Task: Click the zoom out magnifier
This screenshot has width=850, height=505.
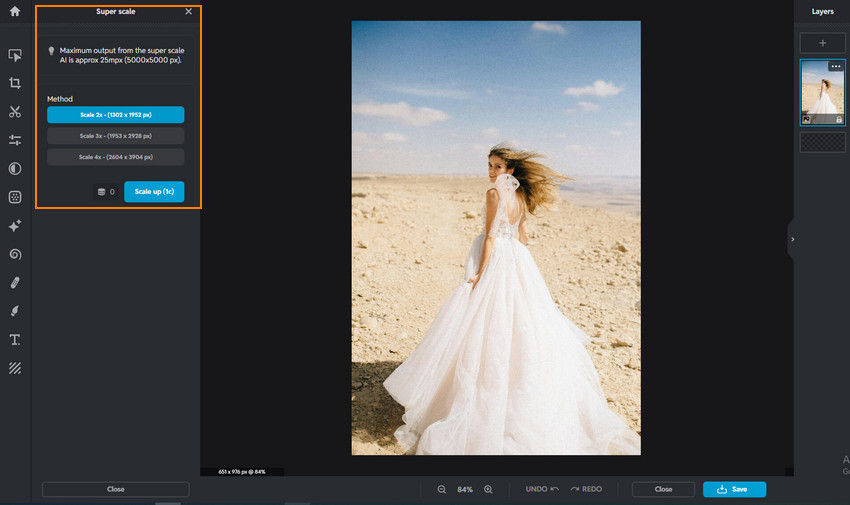Action: click(442, 489)
